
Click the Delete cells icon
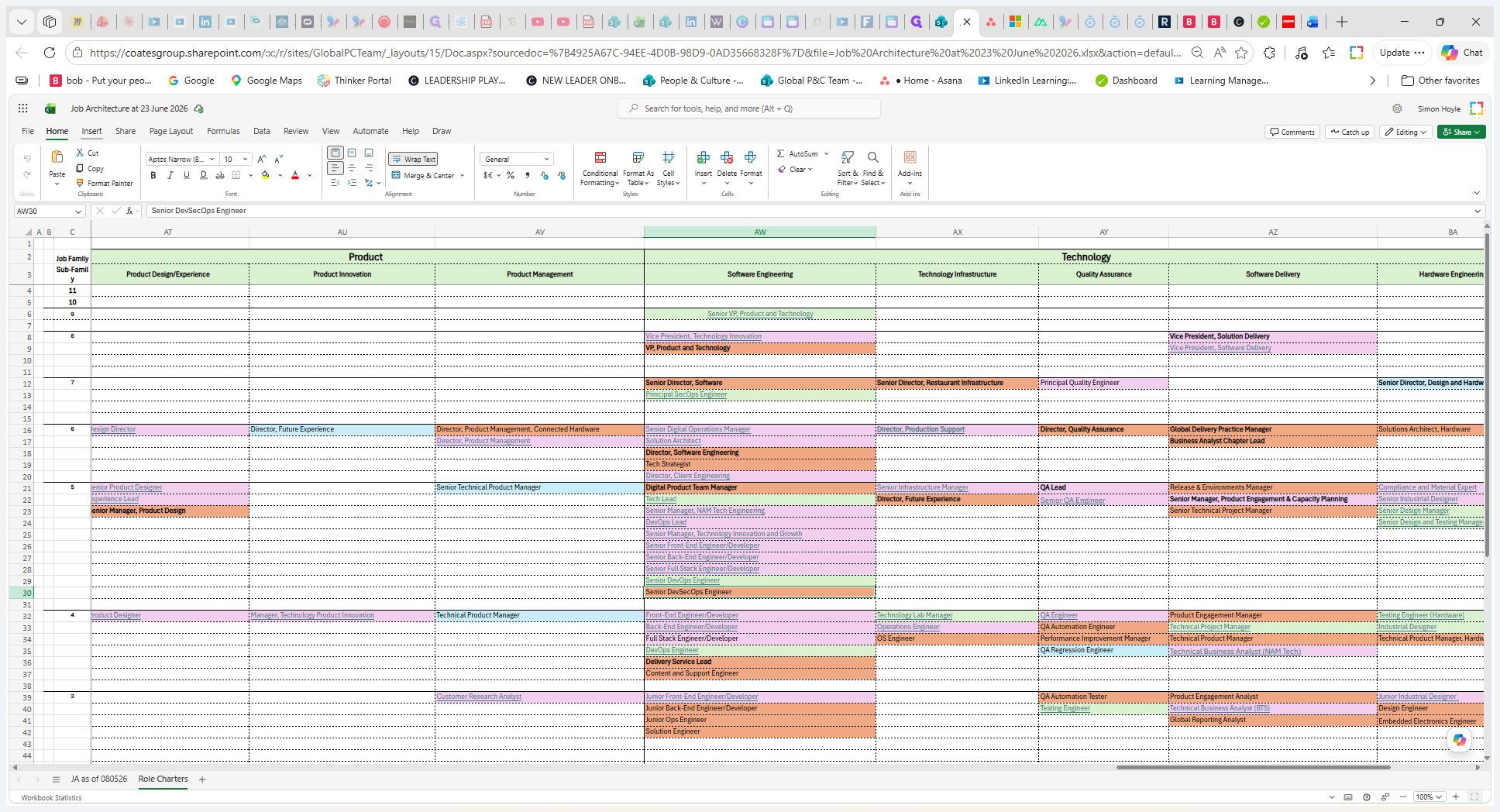[727, 157]
